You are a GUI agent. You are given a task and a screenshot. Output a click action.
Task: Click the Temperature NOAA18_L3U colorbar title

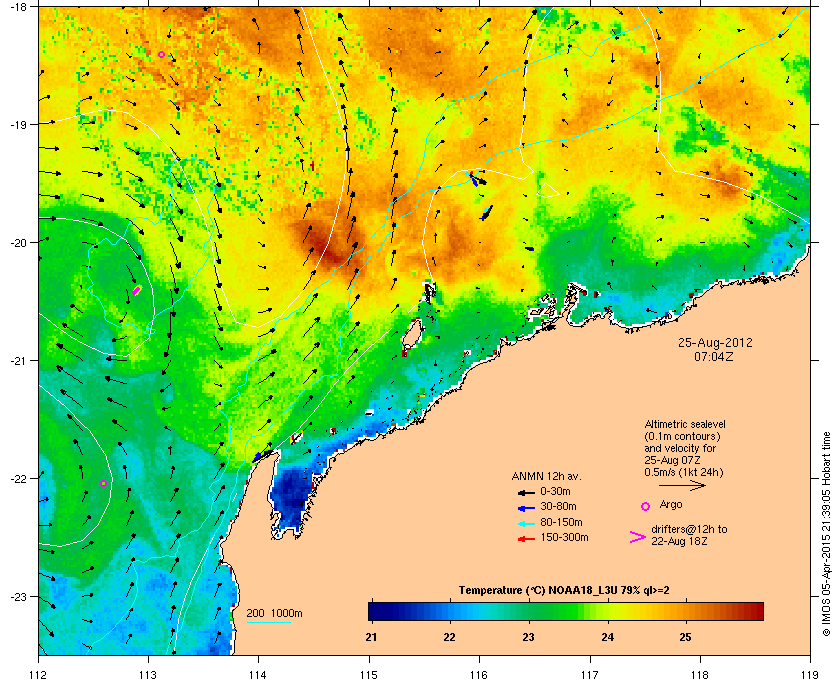click(x=564, y=591)
